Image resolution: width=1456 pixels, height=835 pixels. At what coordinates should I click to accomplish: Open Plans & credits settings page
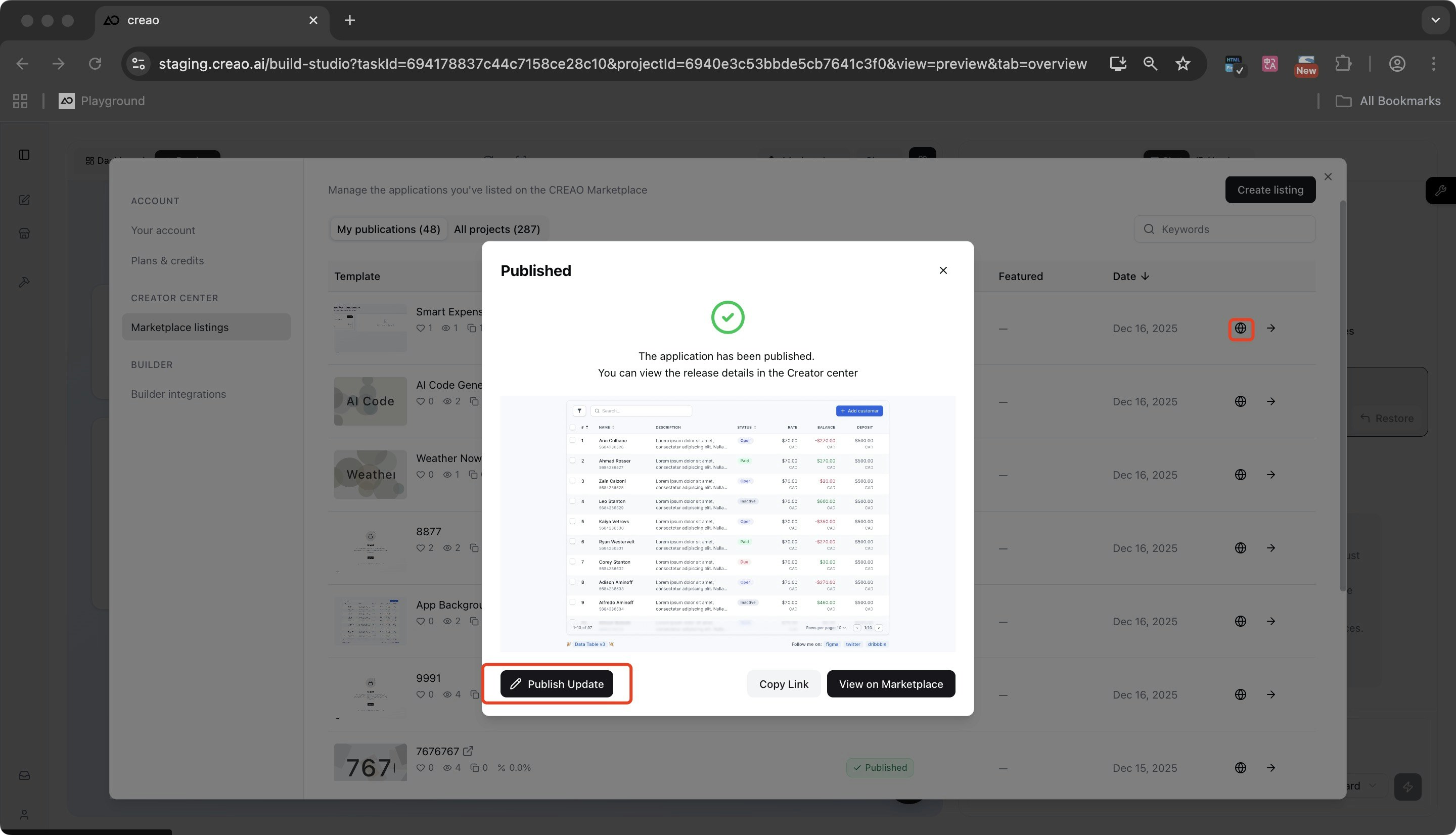[x=167, y=261]
